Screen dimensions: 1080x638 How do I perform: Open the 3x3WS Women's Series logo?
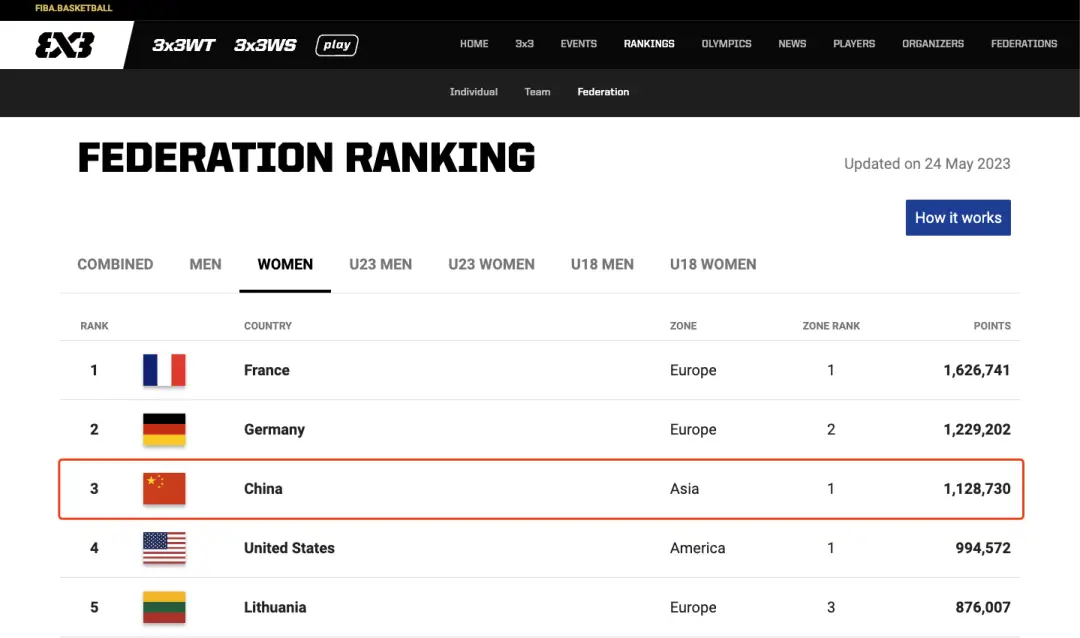tap(265, 45)
